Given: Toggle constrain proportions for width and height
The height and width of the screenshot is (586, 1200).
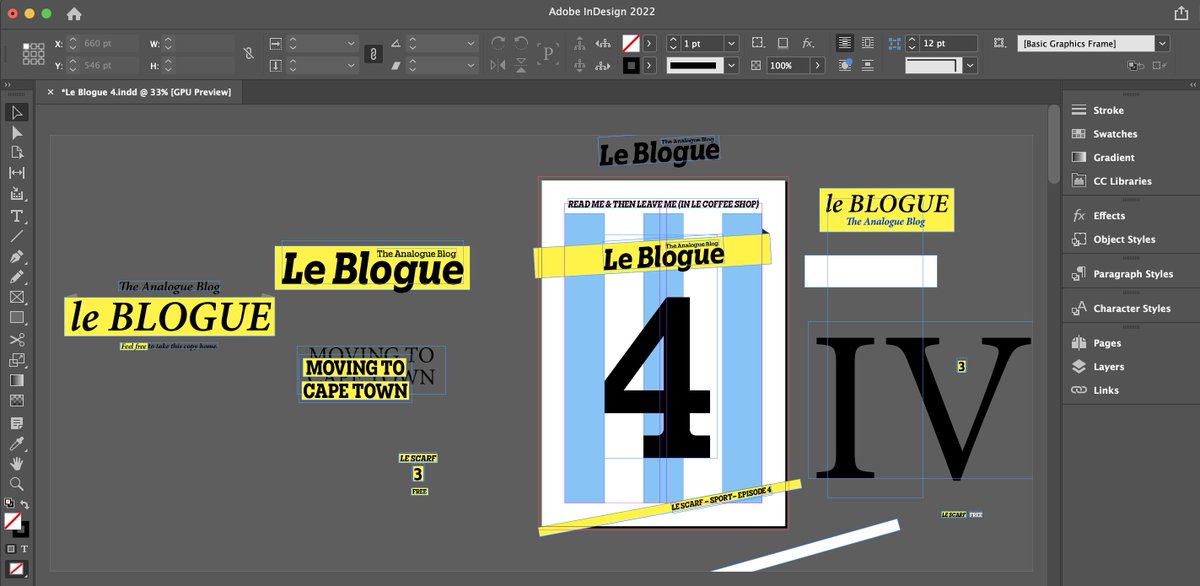Looking at the screenshot, I should pos(248,54).
